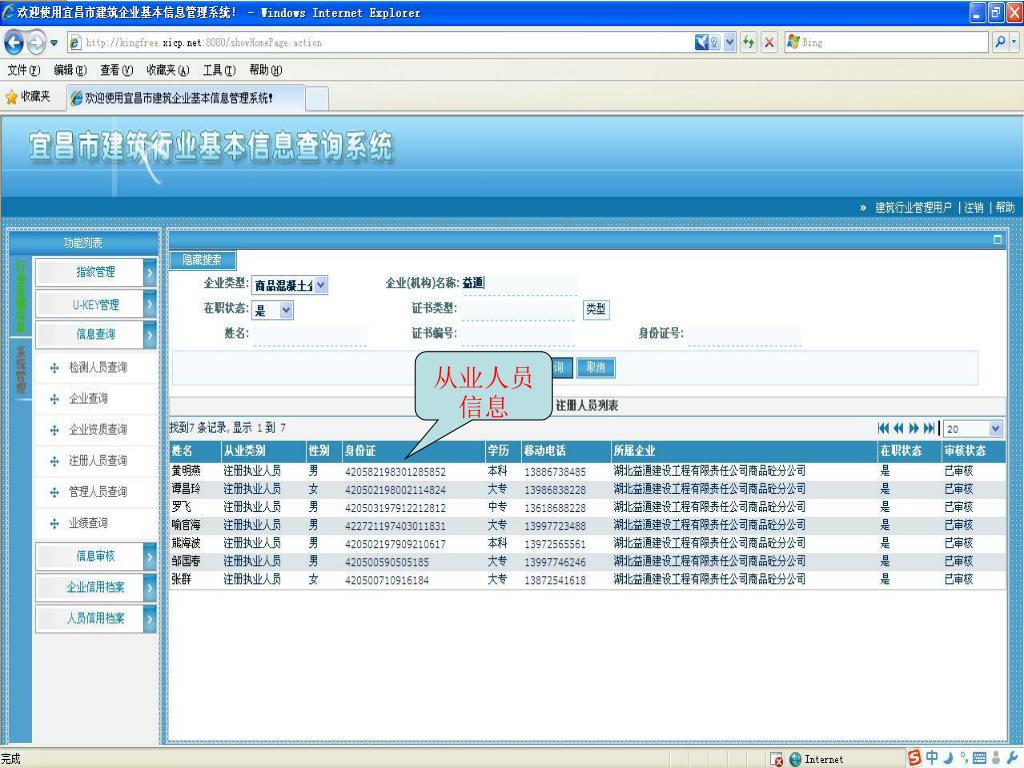This screenshot has width=1024, height=768.
Task: Sort by the 姓名 column header
Action: click(195, 451)
